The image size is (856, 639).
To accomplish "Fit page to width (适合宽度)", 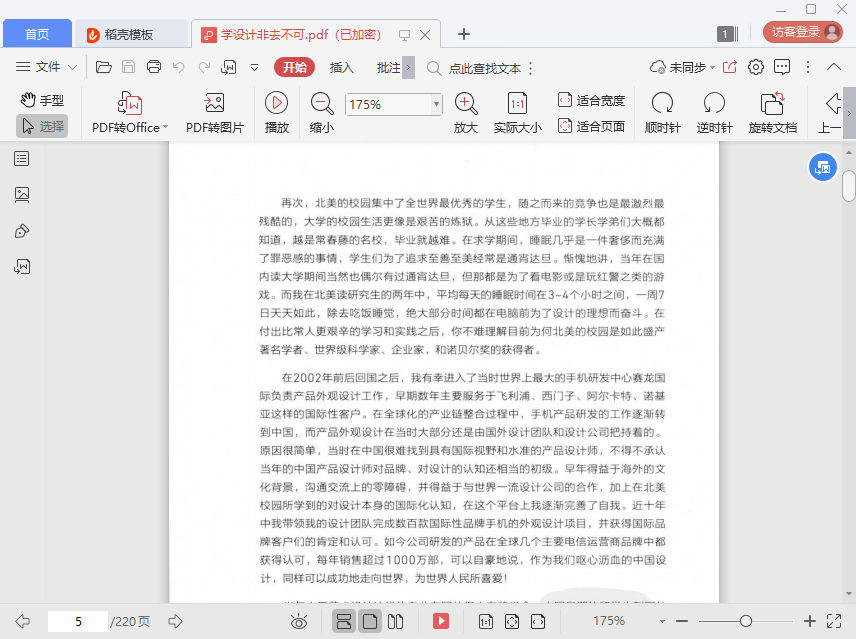I will (x=591, y=100).
